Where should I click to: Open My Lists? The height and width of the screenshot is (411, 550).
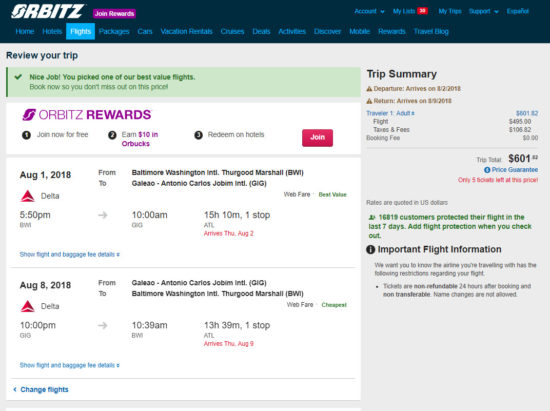pos(404,11)
